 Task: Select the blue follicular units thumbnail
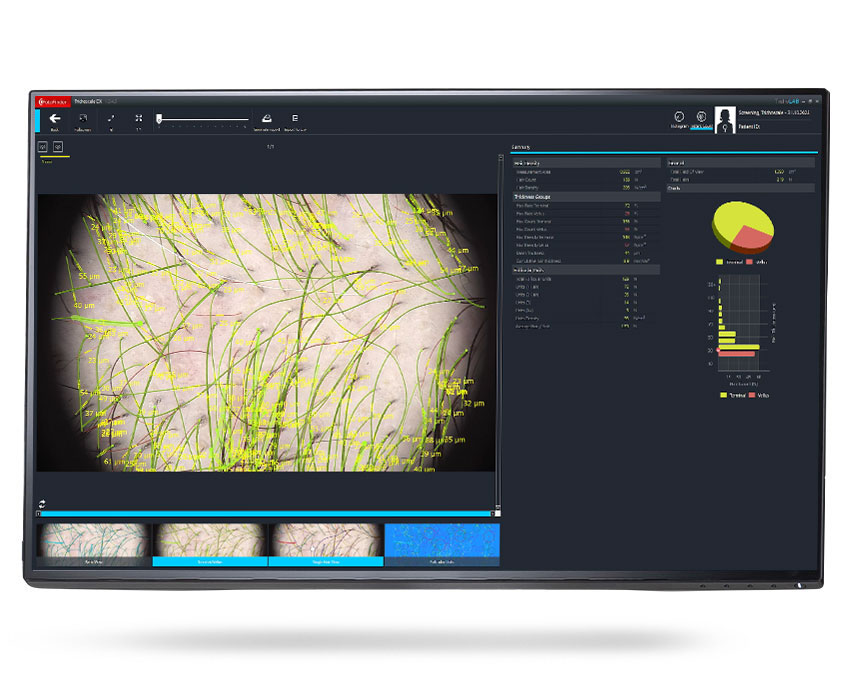click(x=442, y=543)
